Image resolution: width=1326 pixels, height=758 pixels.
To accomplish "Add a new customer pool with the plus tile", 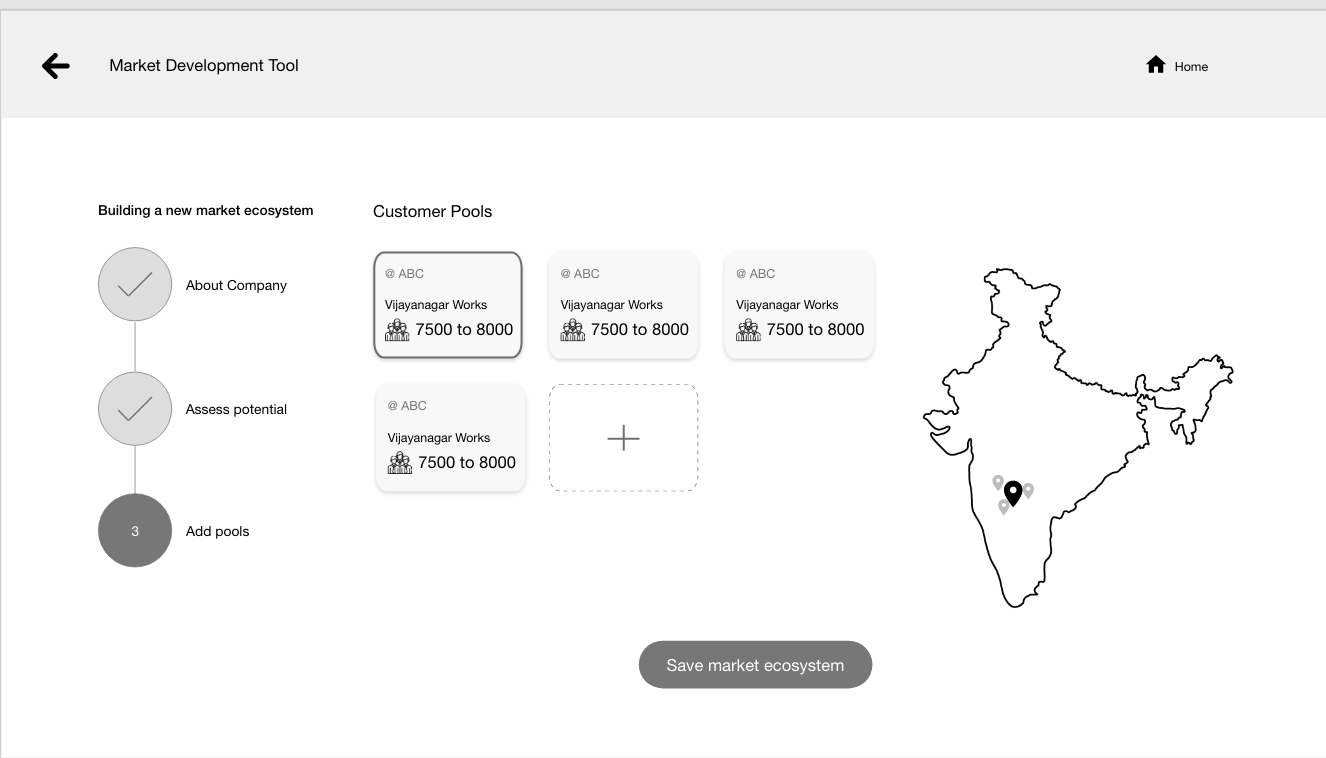I will 623,438.
